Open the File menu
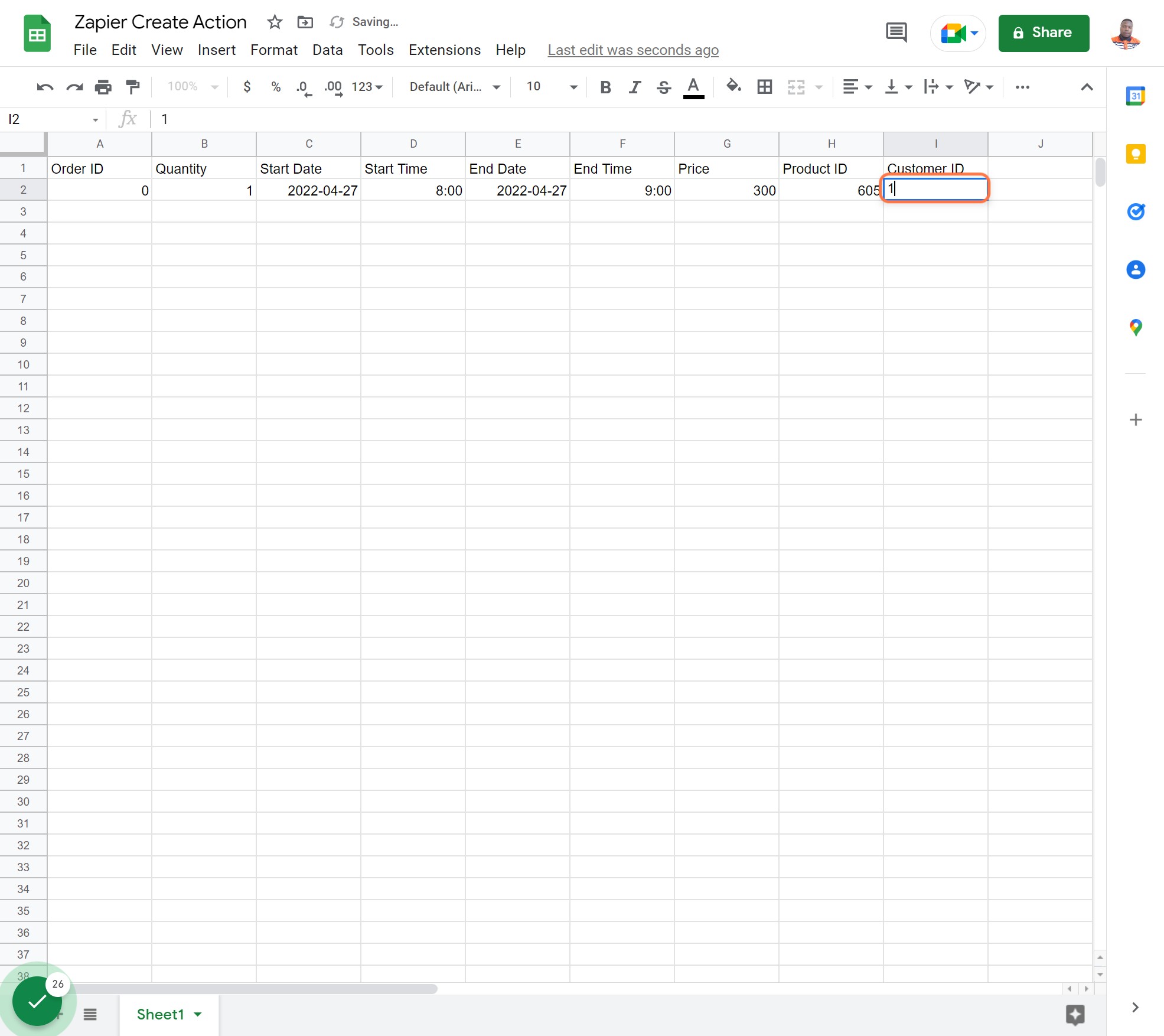 tap(85, 50)
